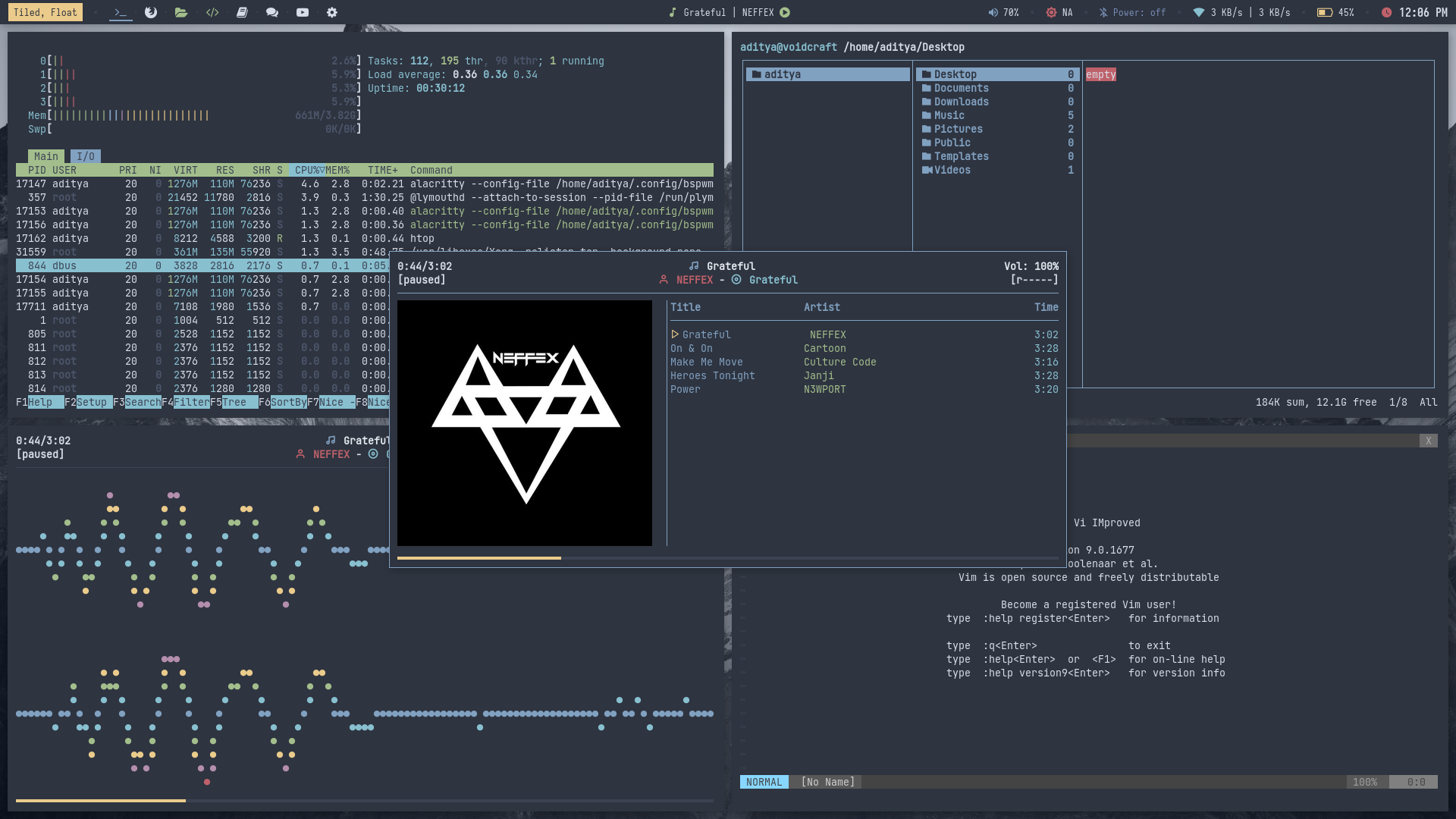Open the file manager workspace icon
This screenshot has width=1456, height=819.
click(x=180, y=12)
